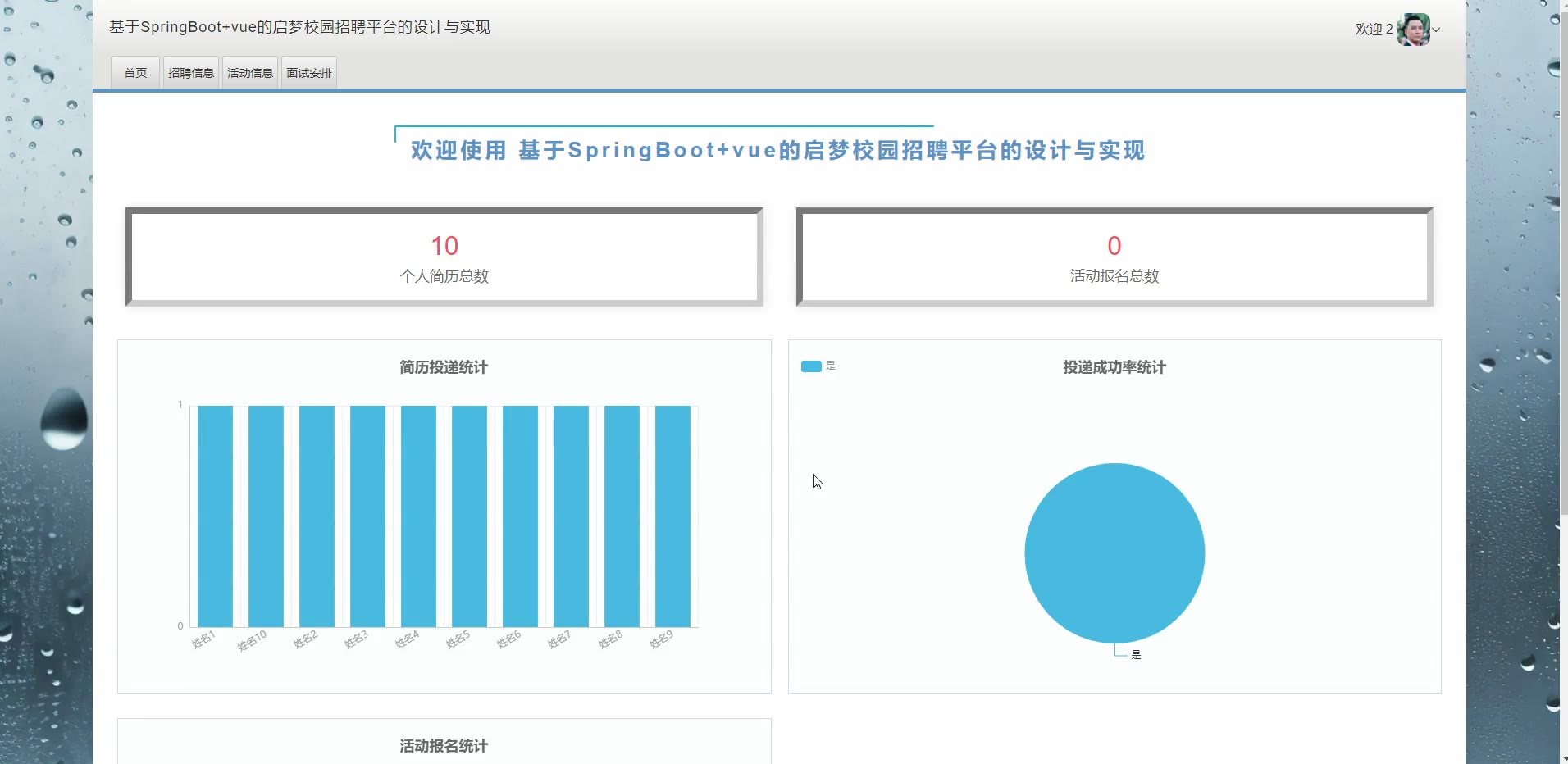1568x764 pixels.
Task: Click the red number 10 count
Action: click(444, 246)
